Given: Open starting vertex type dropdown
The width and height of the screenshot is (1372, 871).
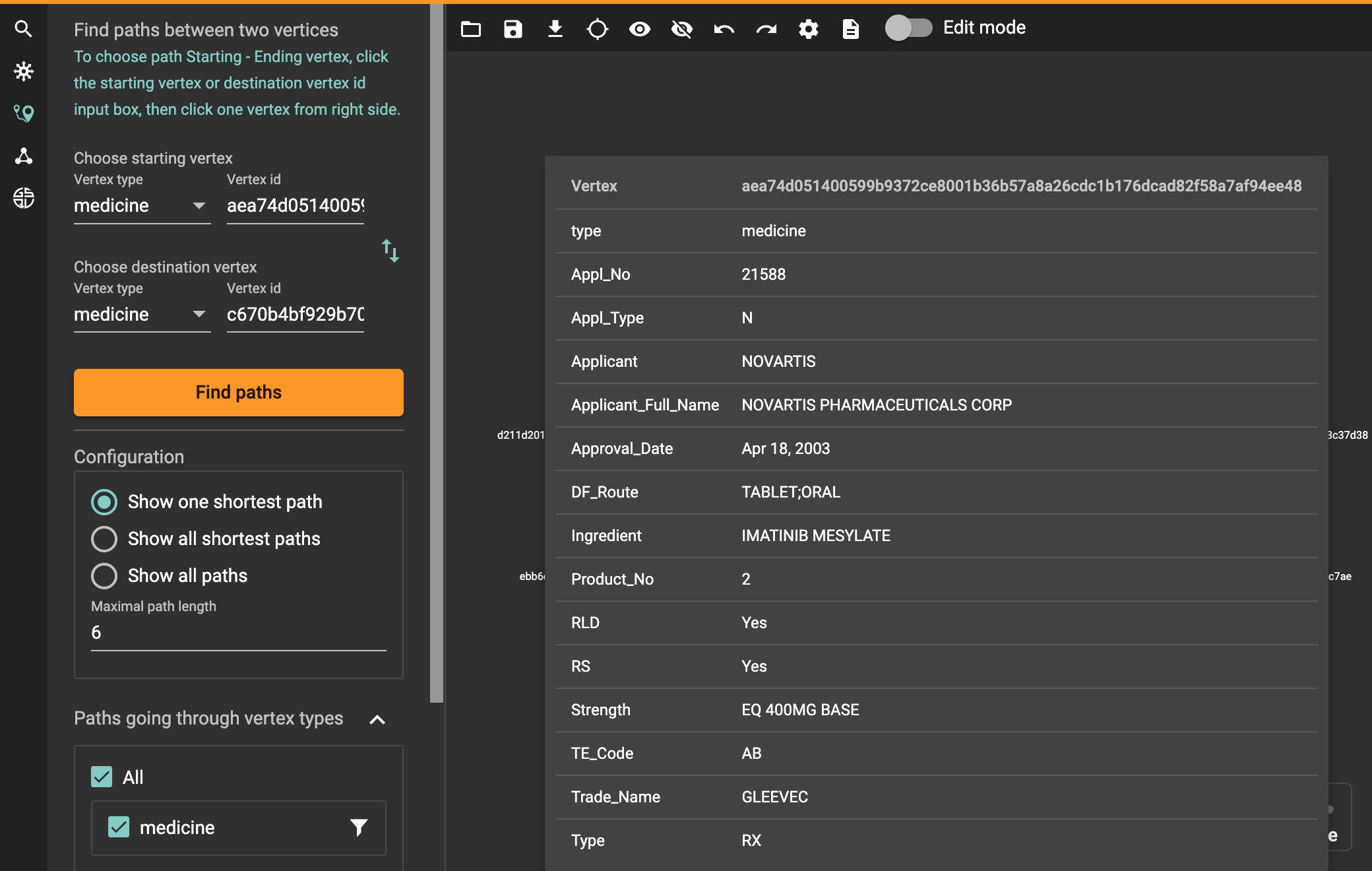Looking at the screenshot, I should coord(142,206).
